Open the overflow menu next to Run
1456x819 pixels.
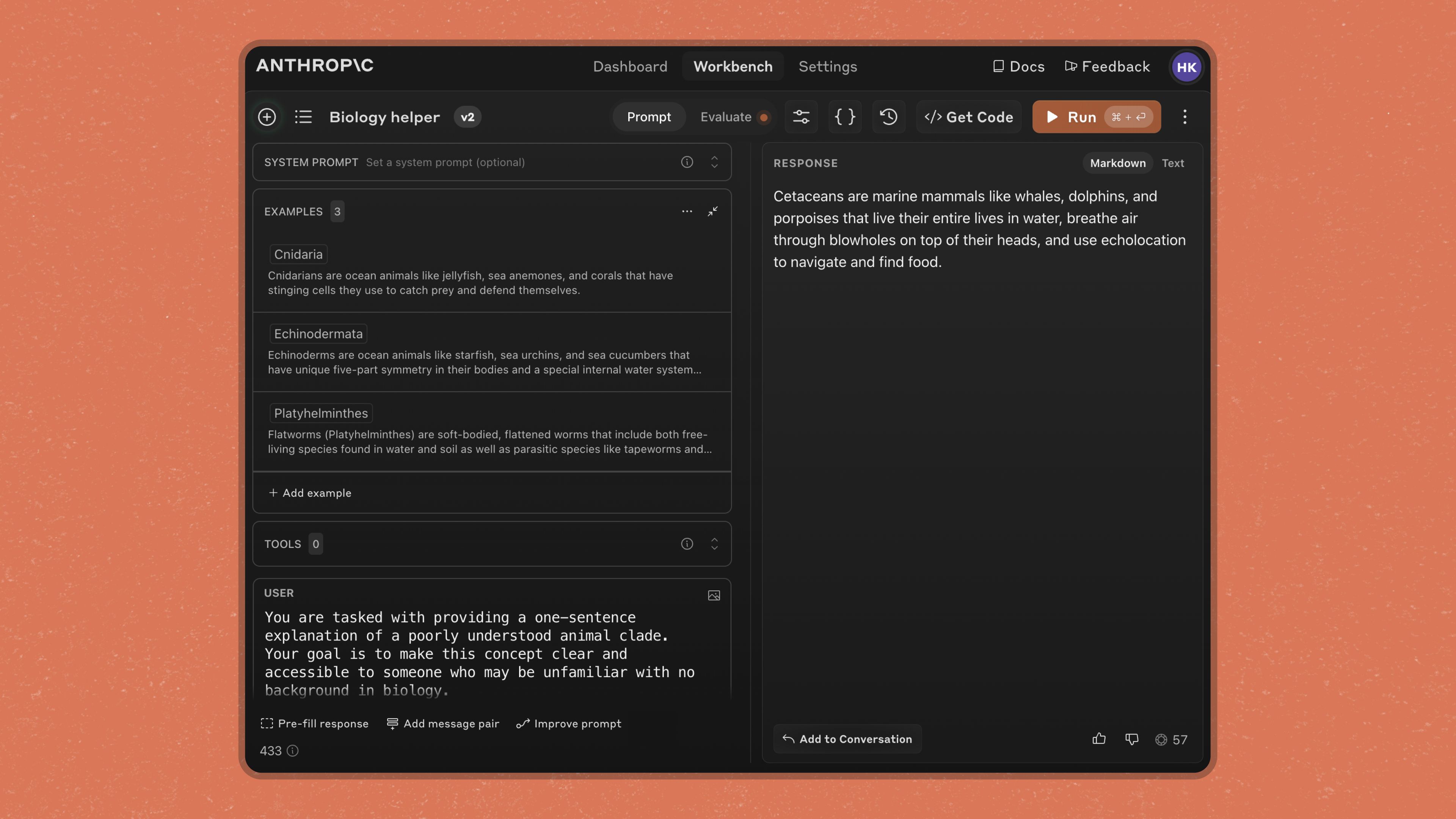1185,117
